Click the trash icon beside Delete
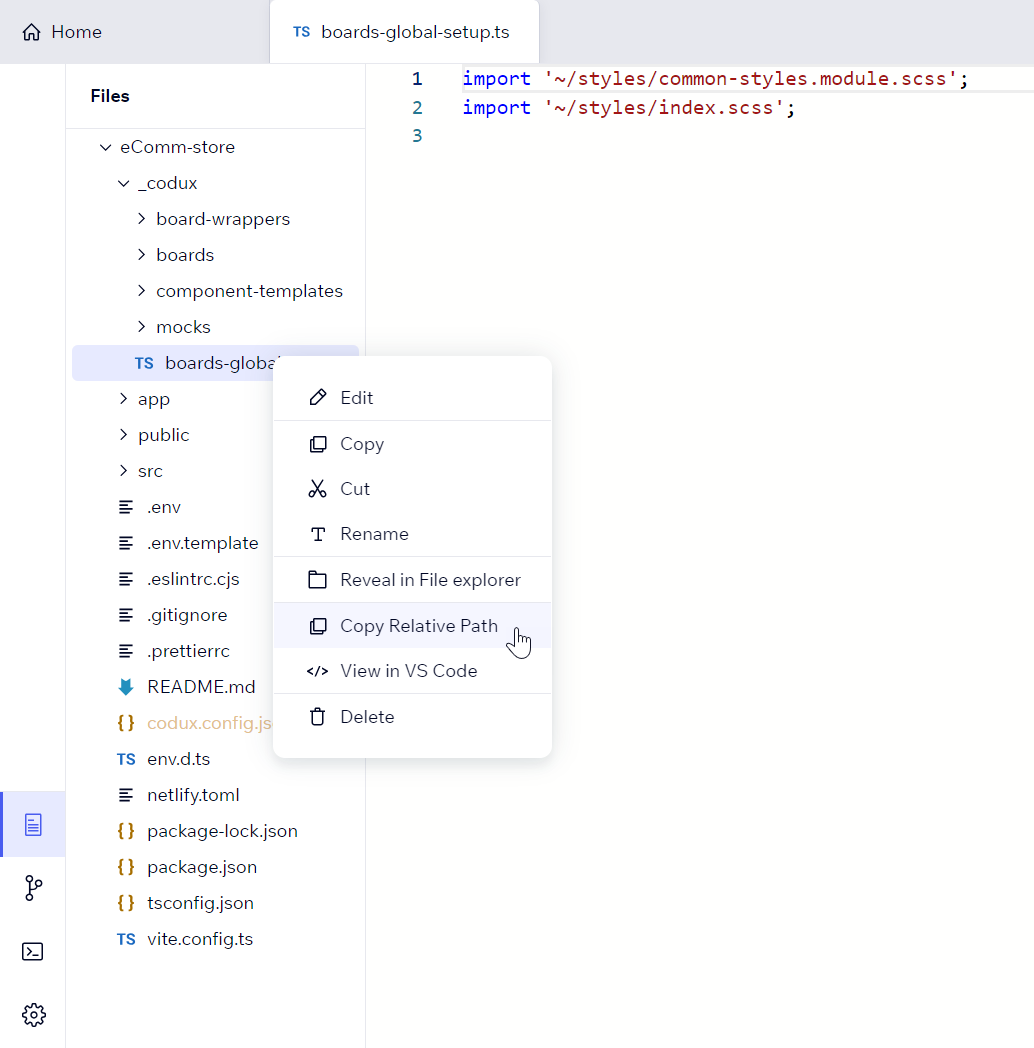1034x1048 pixels. [x=317, y=716]
